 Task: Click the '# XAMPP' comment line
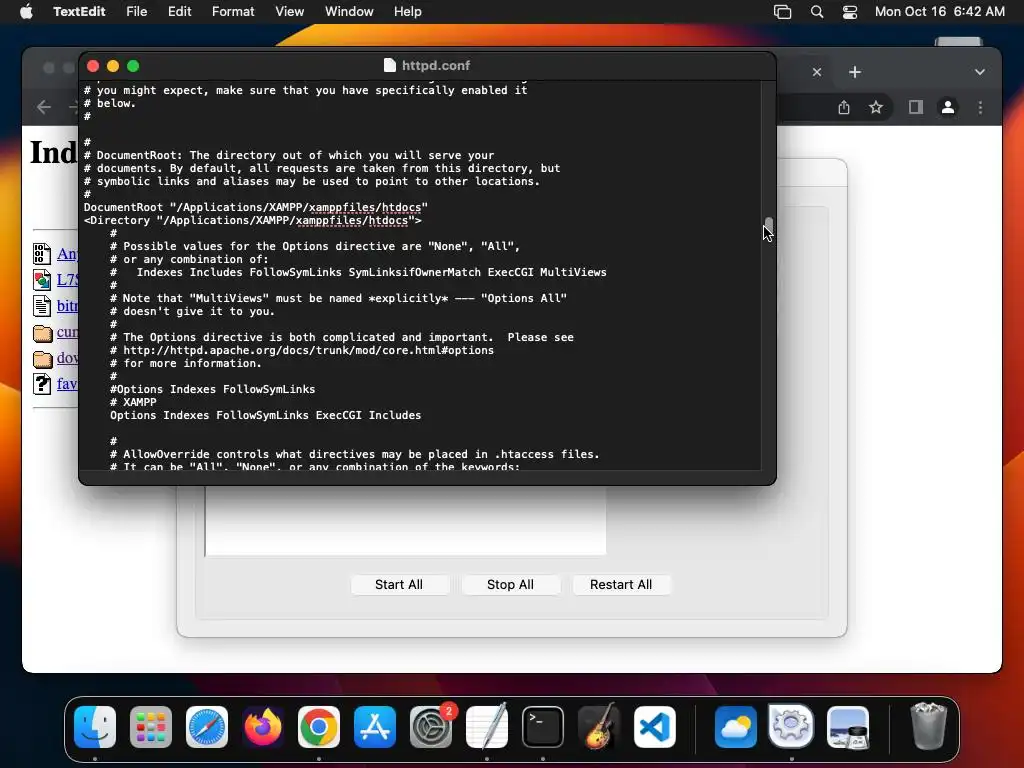[133, 402]
